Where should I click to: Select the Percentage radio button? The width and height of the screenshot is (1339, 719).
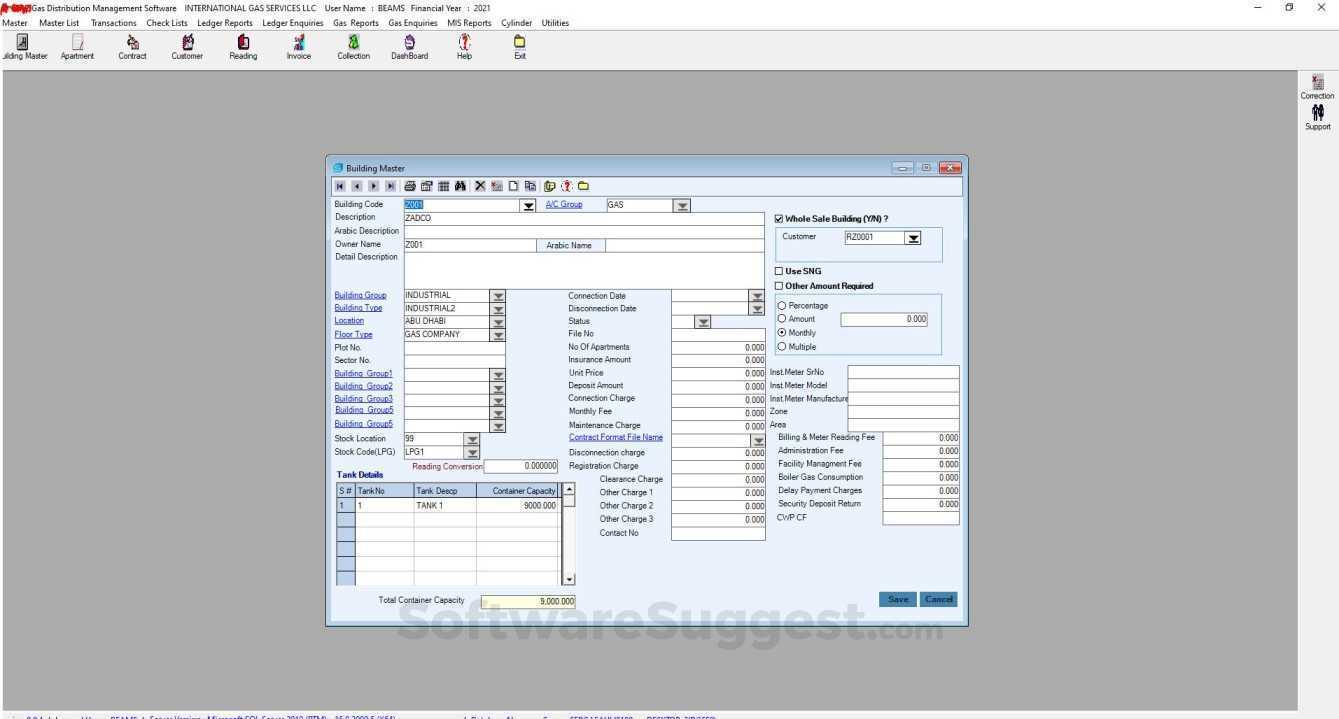click(782, 305)
